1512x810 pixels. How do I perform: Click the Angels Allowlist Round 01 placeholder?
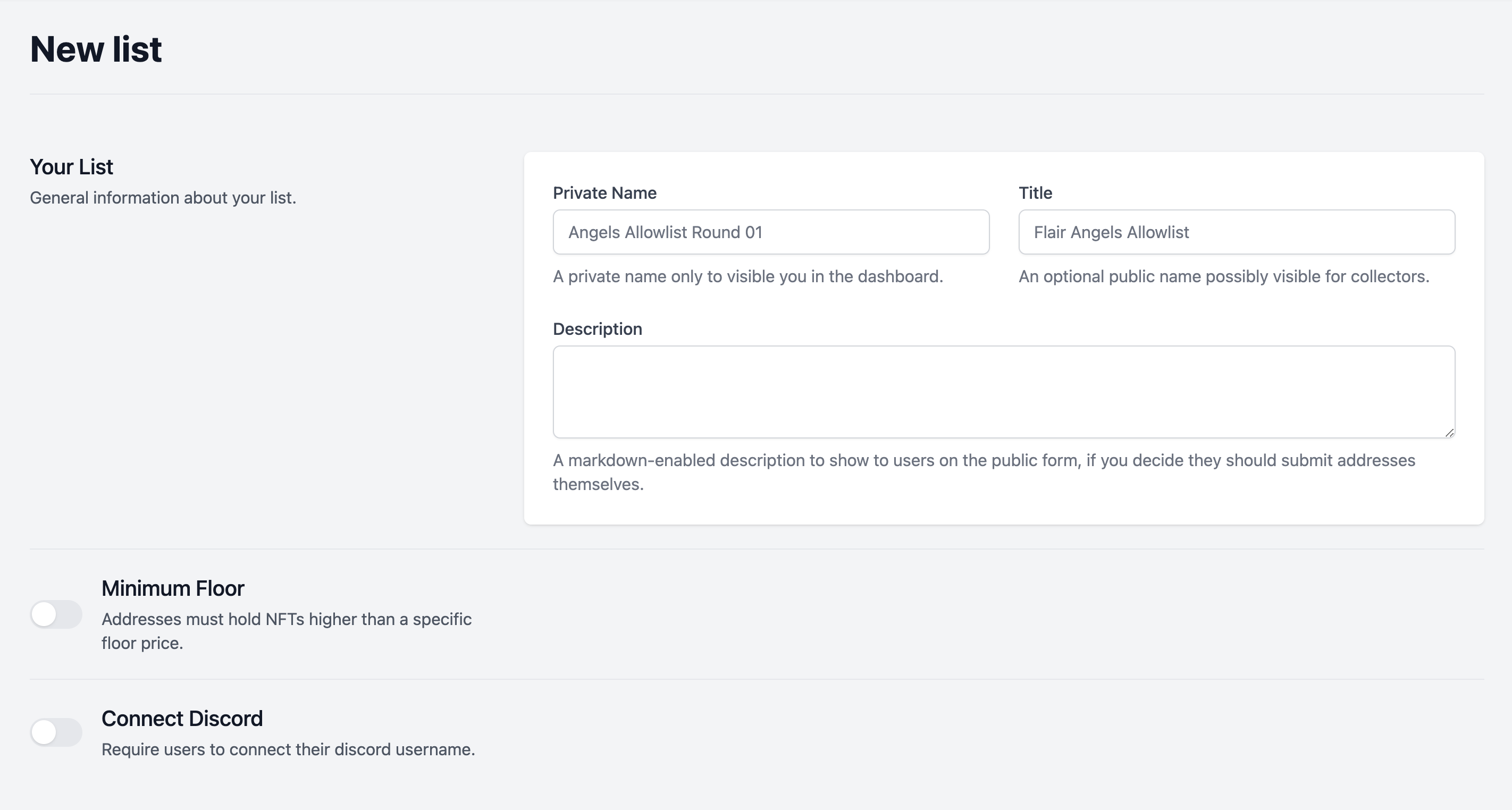[x=665, y=232]
